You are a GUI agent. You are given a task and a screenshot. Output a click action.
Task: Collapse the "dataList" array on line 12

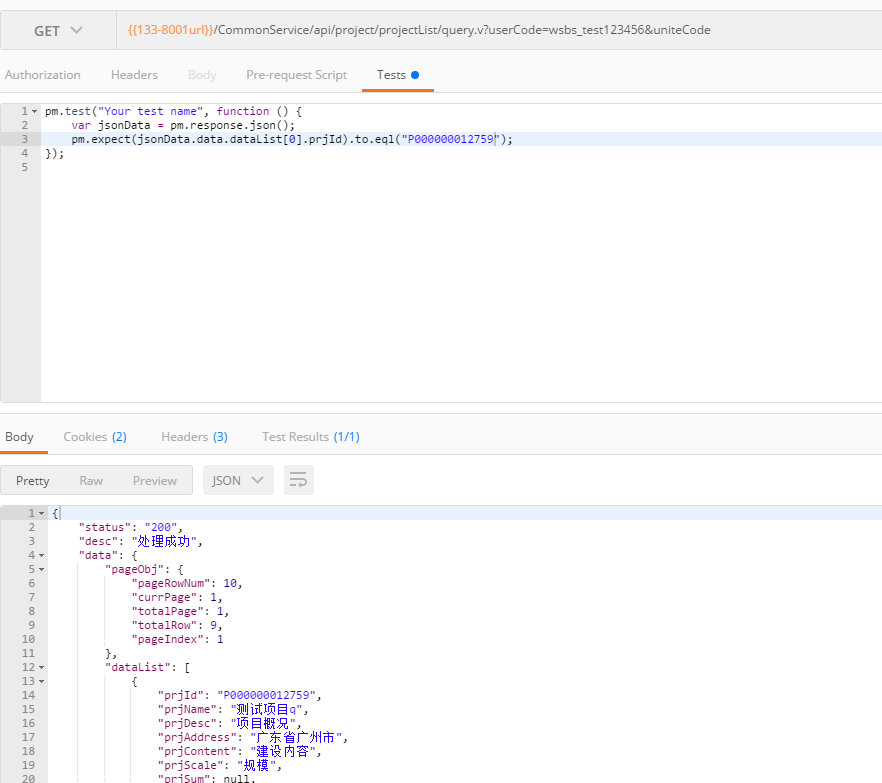tap(42, 667)
